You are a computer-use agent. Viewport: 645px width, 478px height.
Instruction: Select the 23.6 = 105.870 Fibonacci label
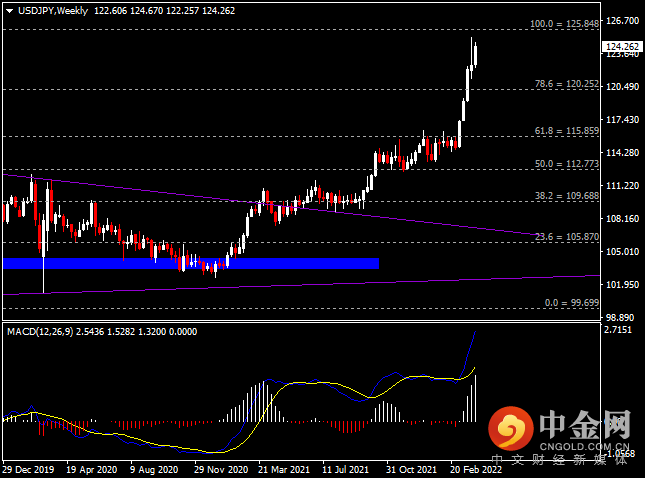[566, 237]
